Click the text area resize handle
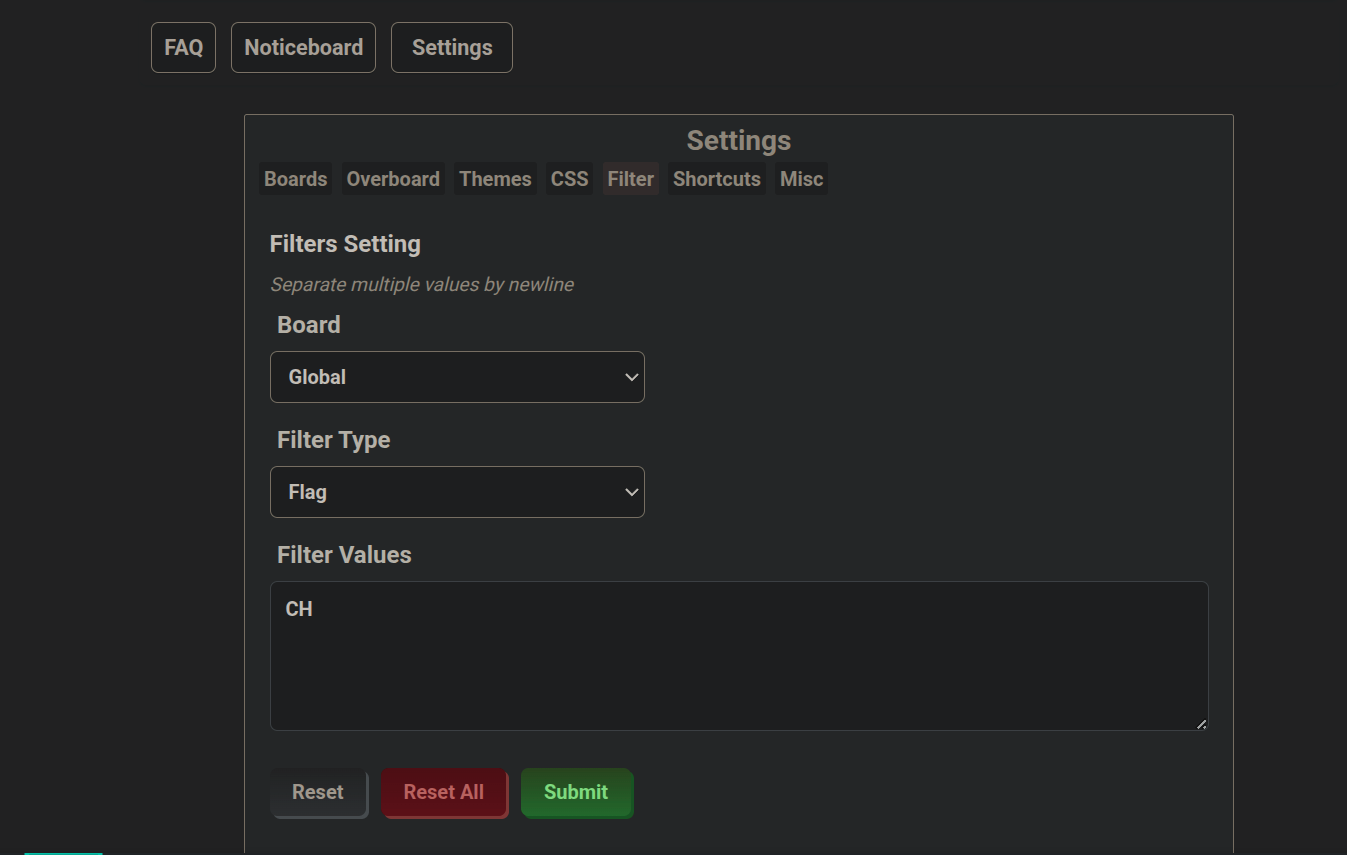Image resolution: width=1347 pixels, height=855 pixels. pyautogui.click(x=1201, y=723)
